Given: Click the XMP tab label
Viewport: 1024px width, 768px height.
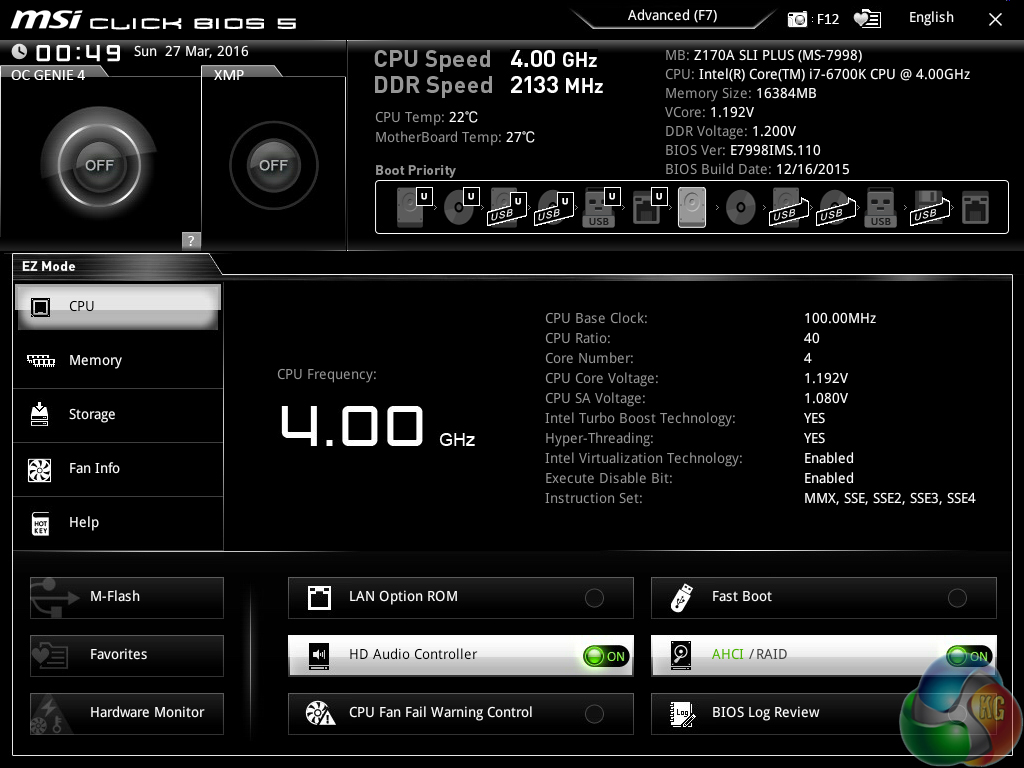Looking at the screenshot, I should [229, 75].
